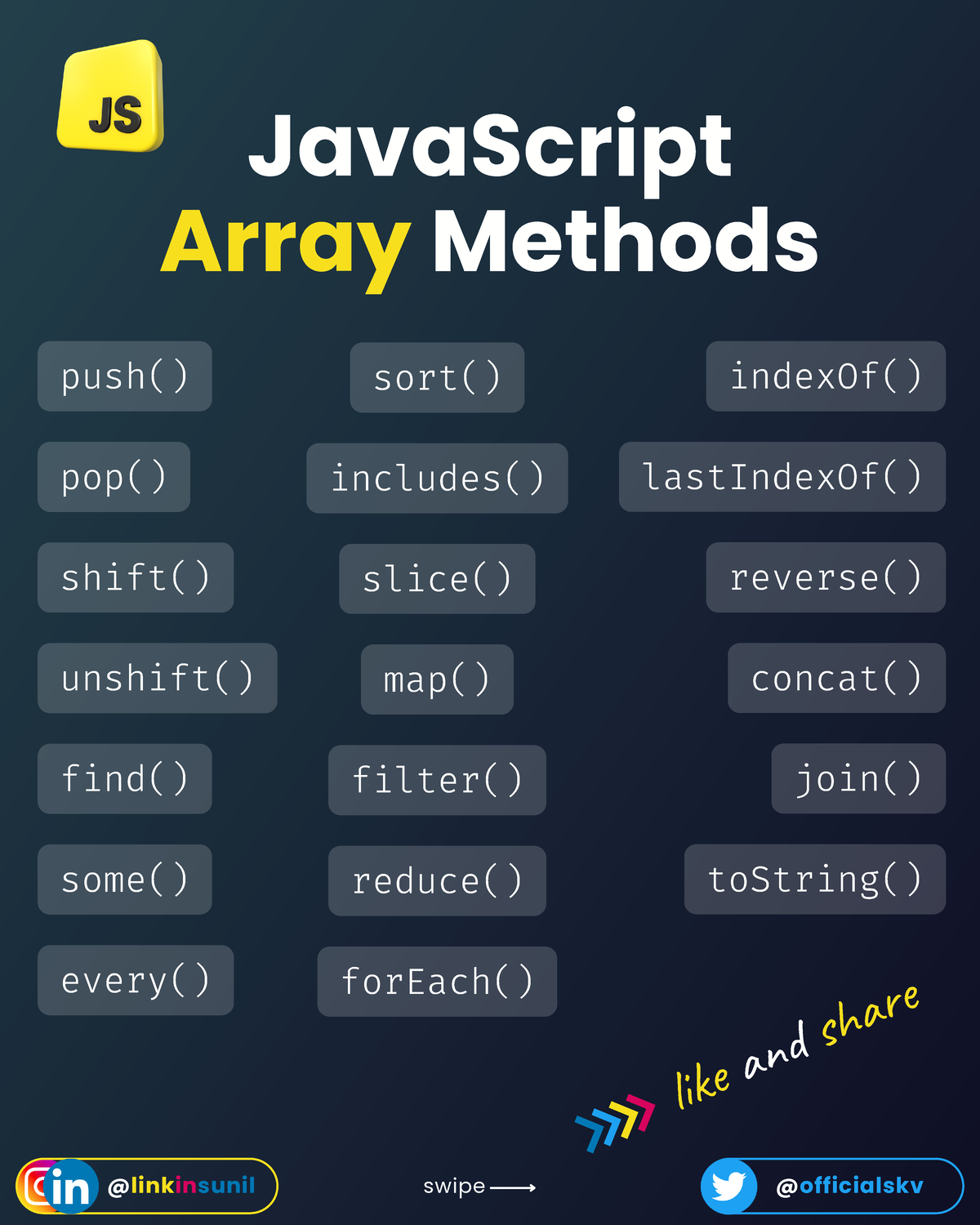The height and width of the screenshot is (1225, 980).
Task: Click the colorful chevron arrows icon
Action: 615,1123
